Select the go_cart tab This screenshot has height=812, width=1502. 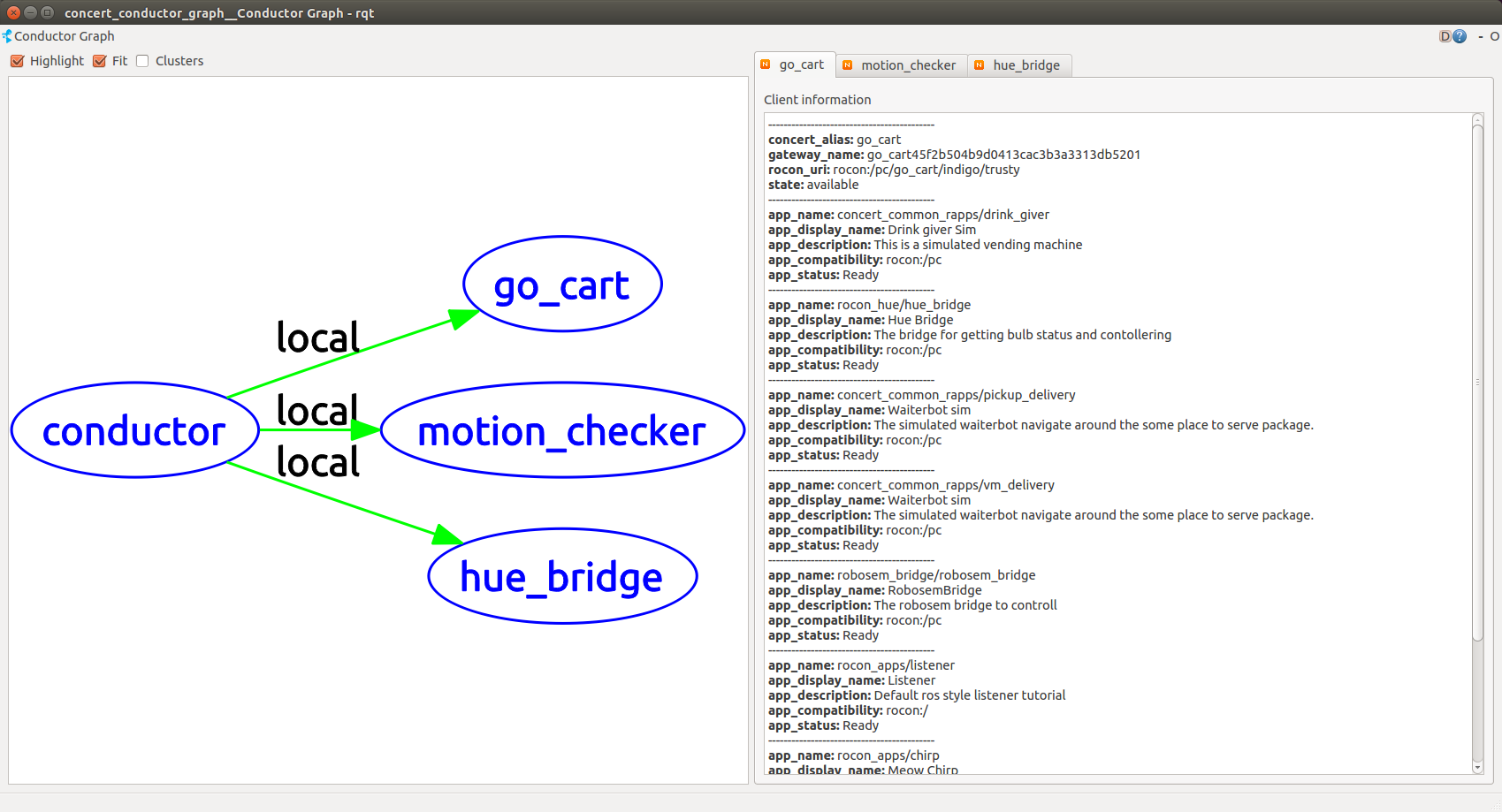801,65
